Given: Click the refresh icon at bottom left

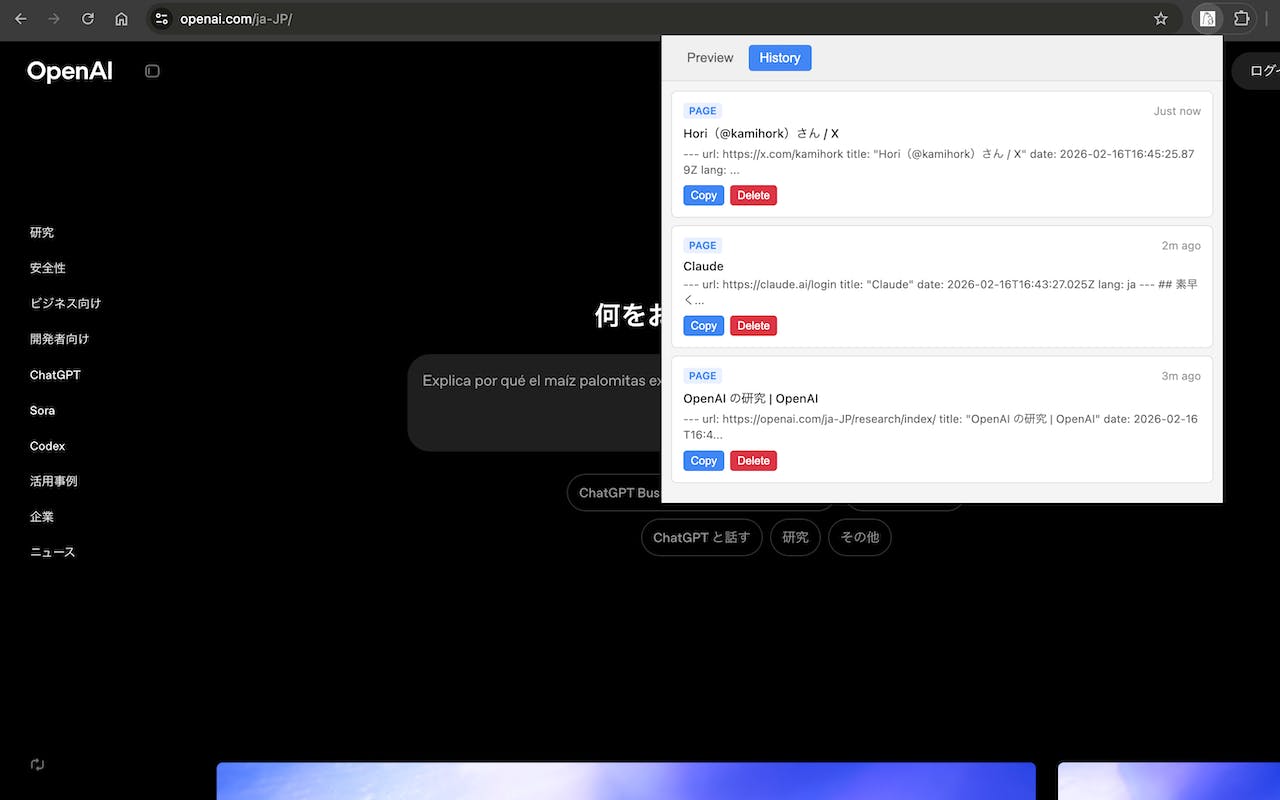Looking at the screenshot, I should point(37,764).
